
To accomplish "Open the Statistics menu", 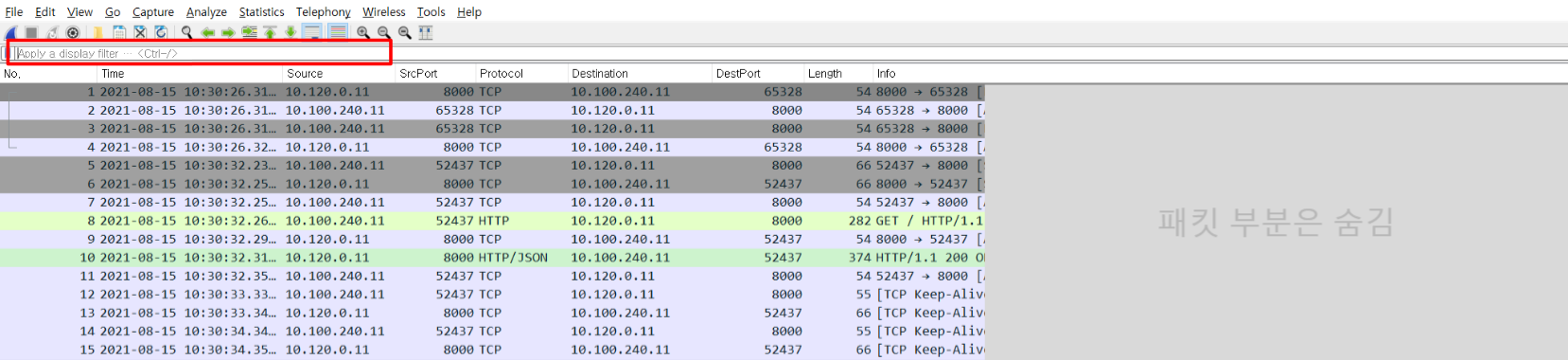I will click(261, 11).
